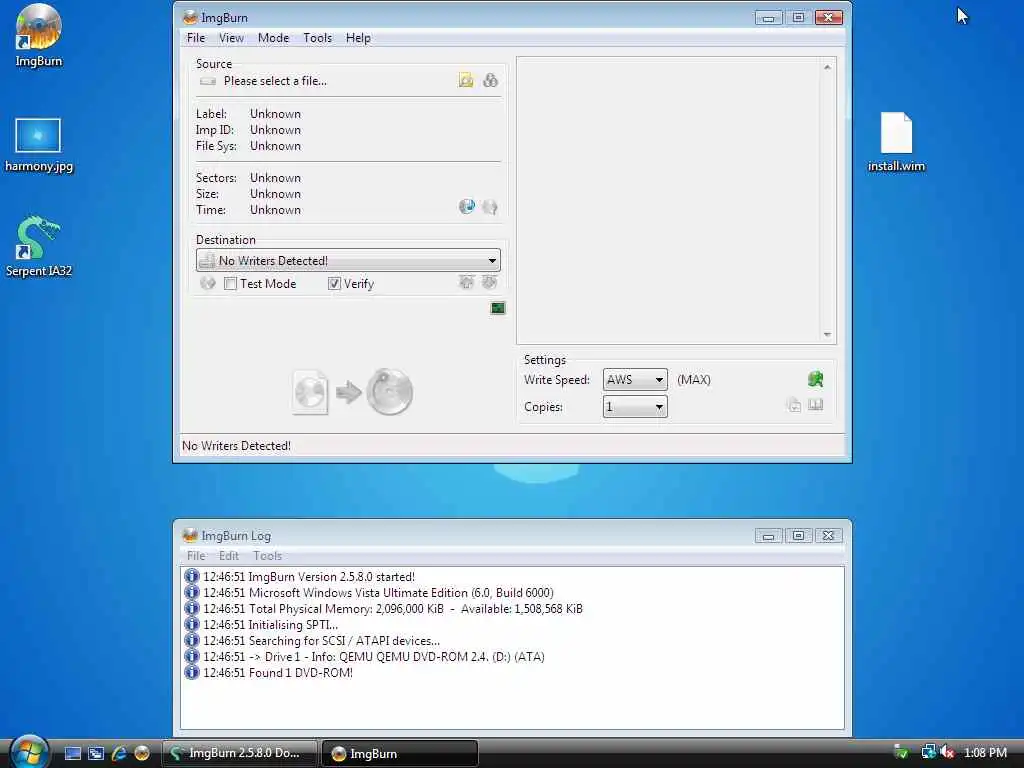The image size is (1024, 768).
Task: Open the File menu in ImgBurn
Action: click(196, 38)
